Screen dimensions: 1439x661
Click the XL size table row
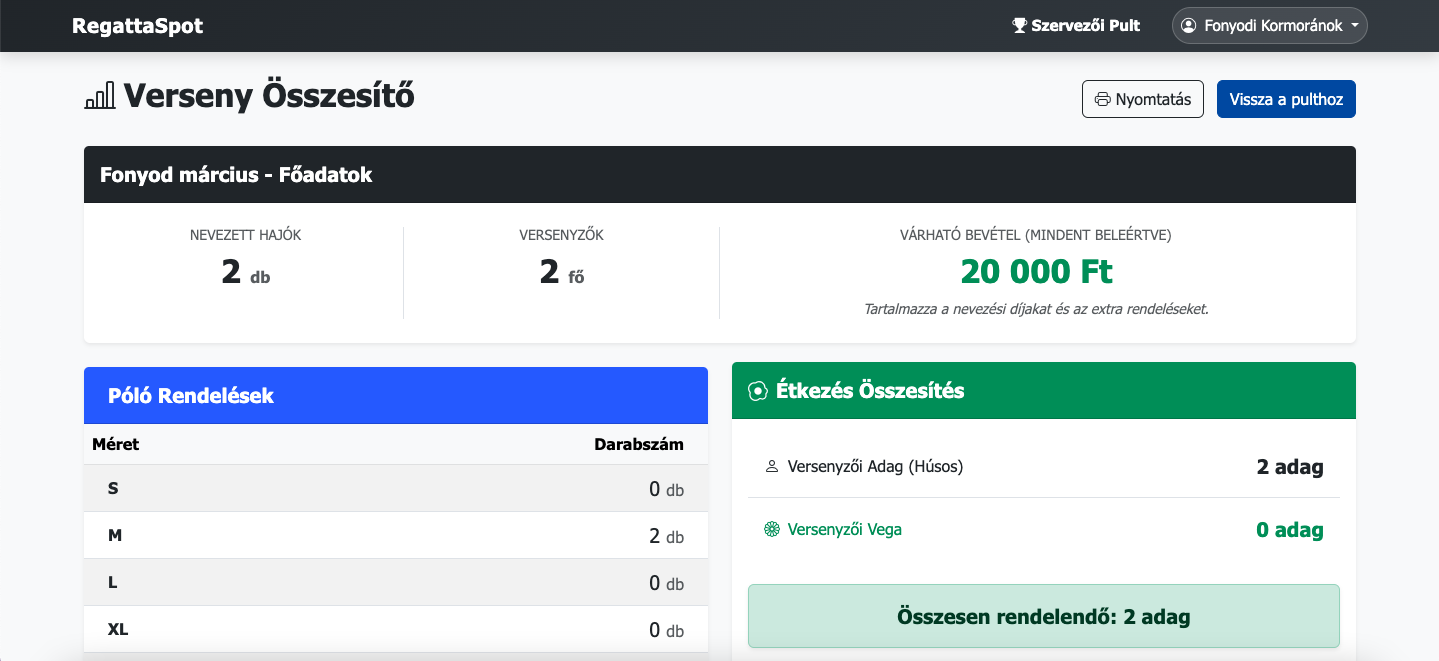click(x=395, y=630)
